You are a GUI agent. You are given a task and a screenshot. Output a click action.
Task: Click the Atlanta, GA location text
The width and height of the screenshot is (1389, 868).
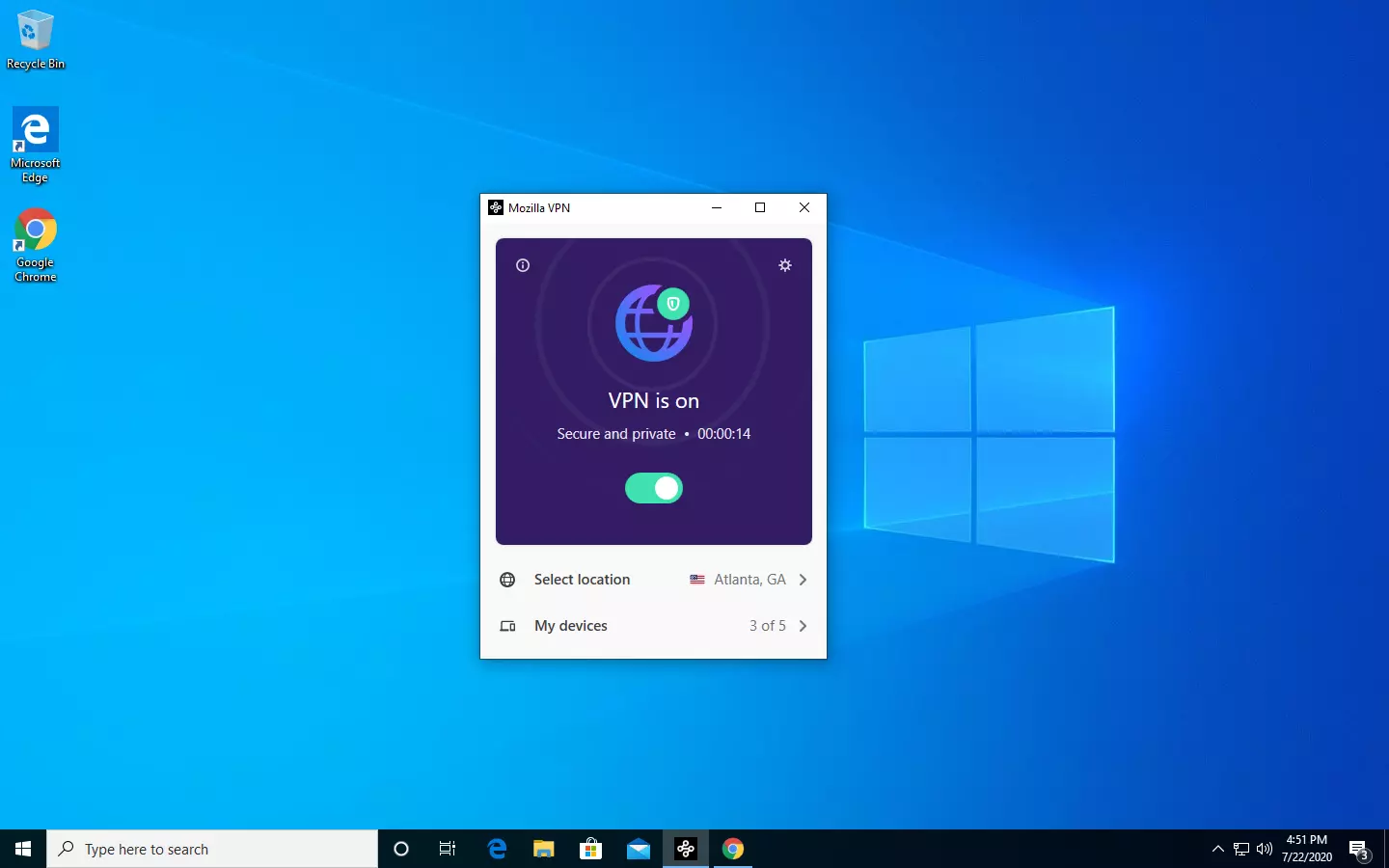749,580
